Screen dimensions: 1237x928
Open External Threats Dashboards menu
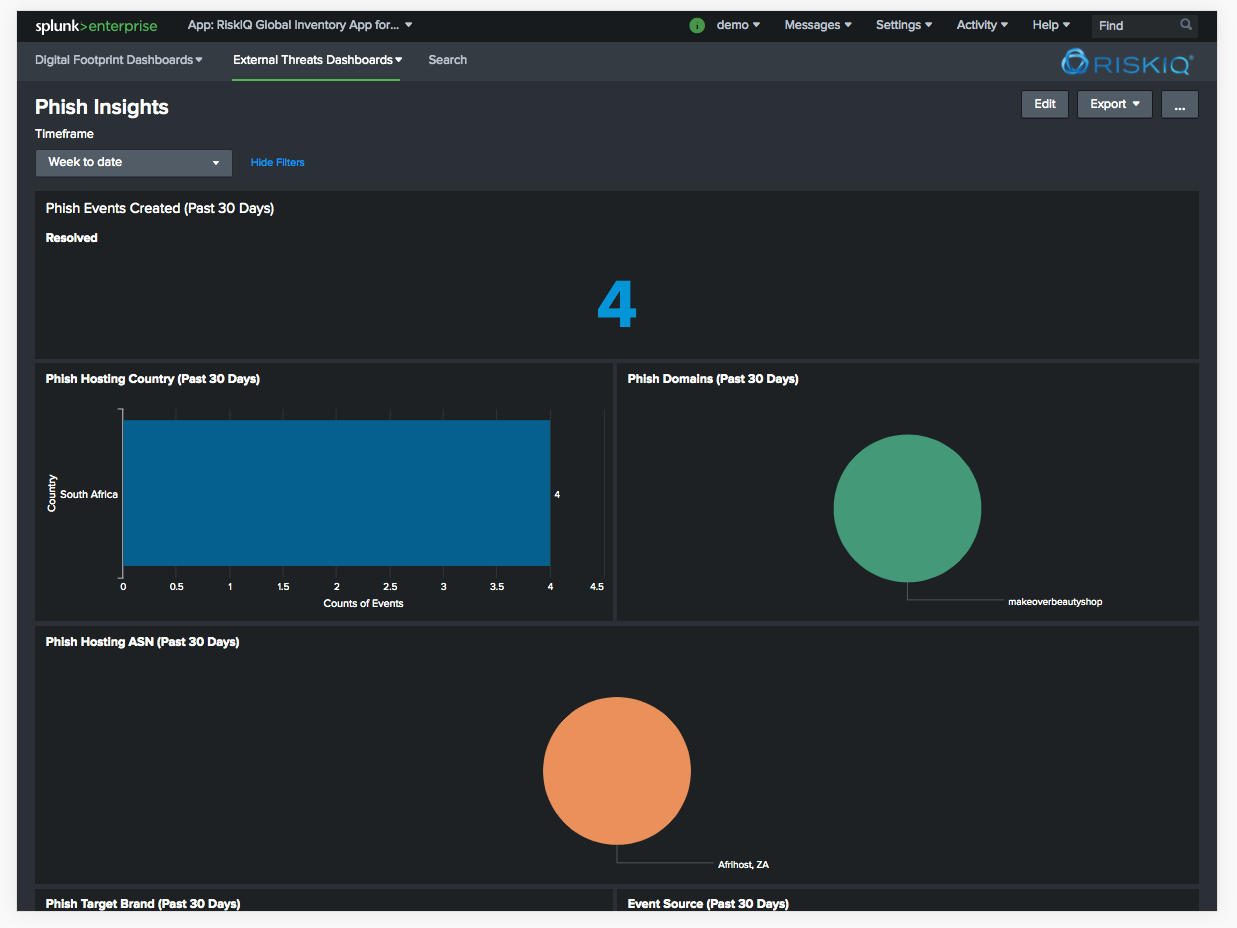(x=317, y=60)
